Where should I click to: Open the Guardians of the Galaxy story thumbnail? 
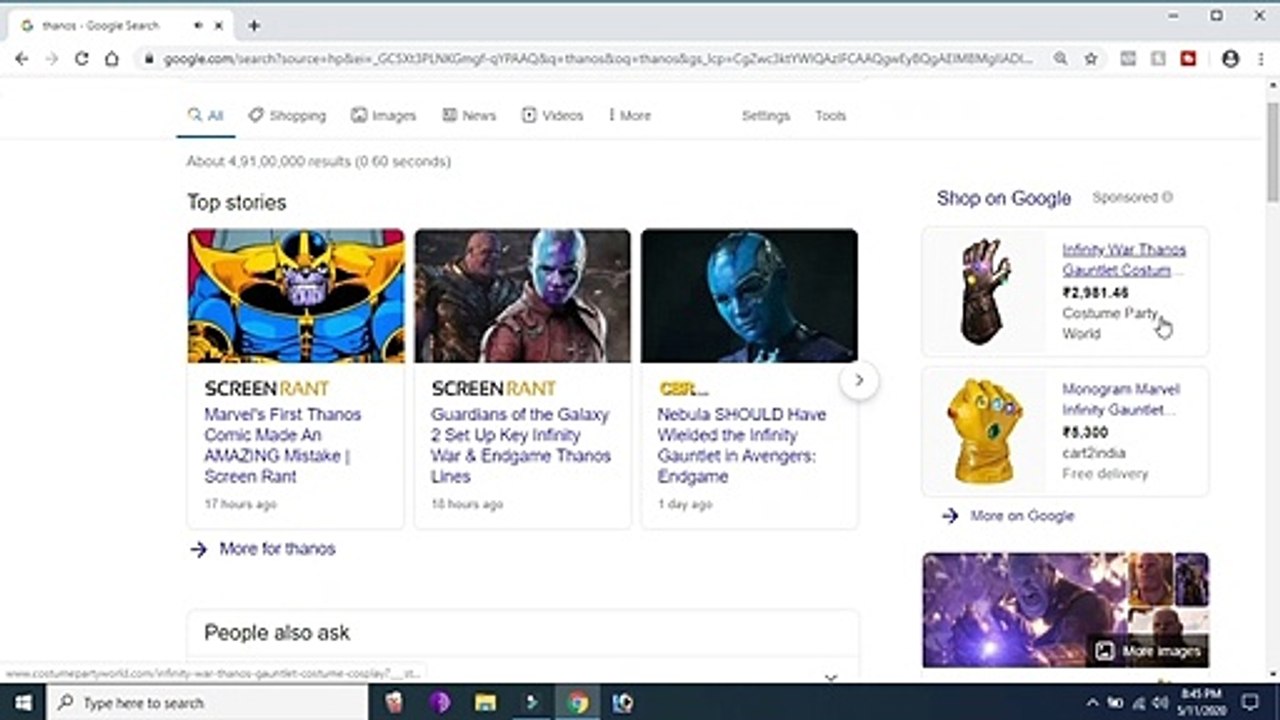click(x=523, y=296)
